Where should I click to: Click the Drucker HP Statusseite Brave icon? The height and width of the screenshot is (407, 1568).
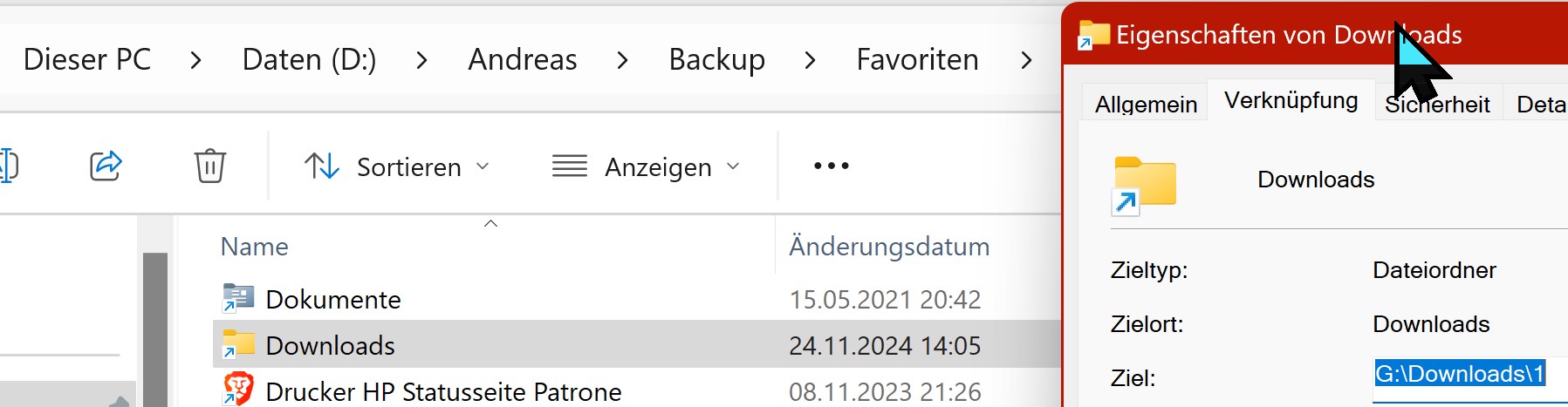pyautogui.click(x=238, y=390)
